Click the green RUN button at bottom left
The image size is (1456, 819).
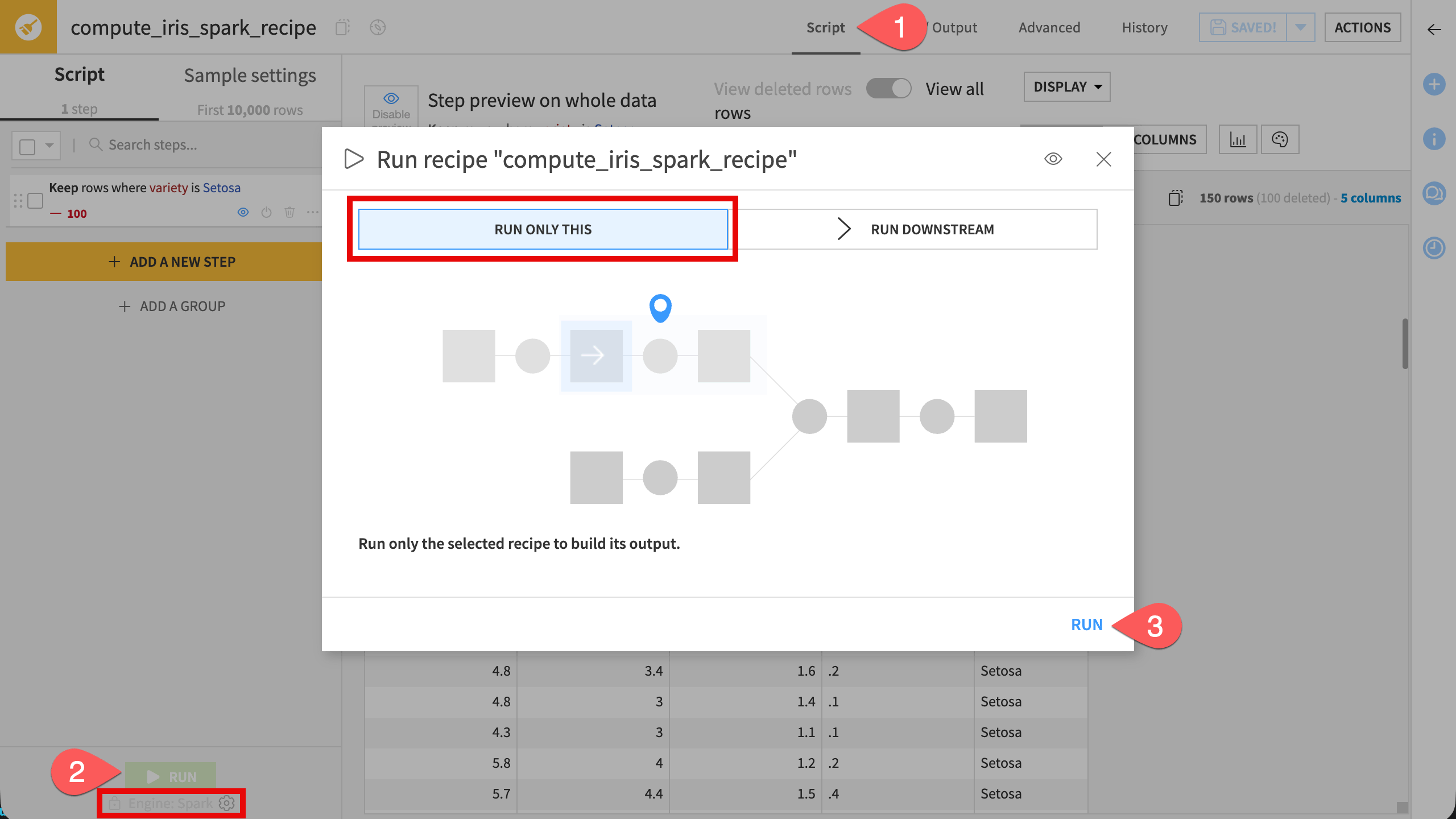(x=171, y=776)
